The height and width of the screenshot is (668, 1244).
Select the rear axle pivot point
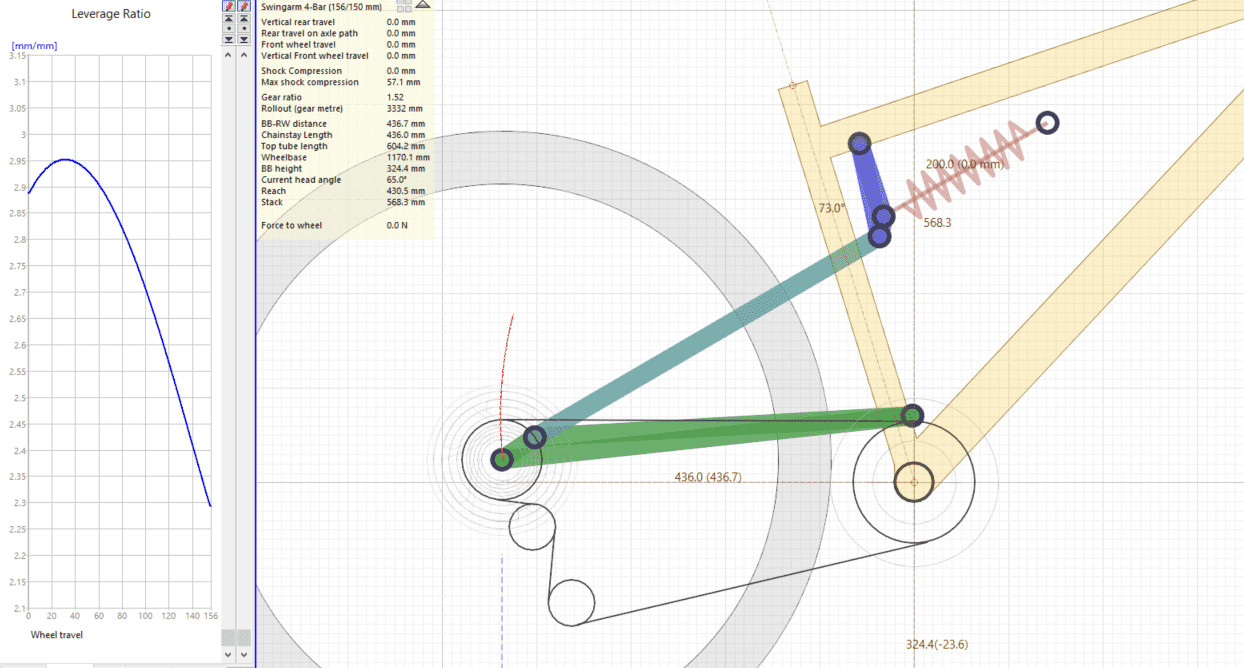(502, 459)
